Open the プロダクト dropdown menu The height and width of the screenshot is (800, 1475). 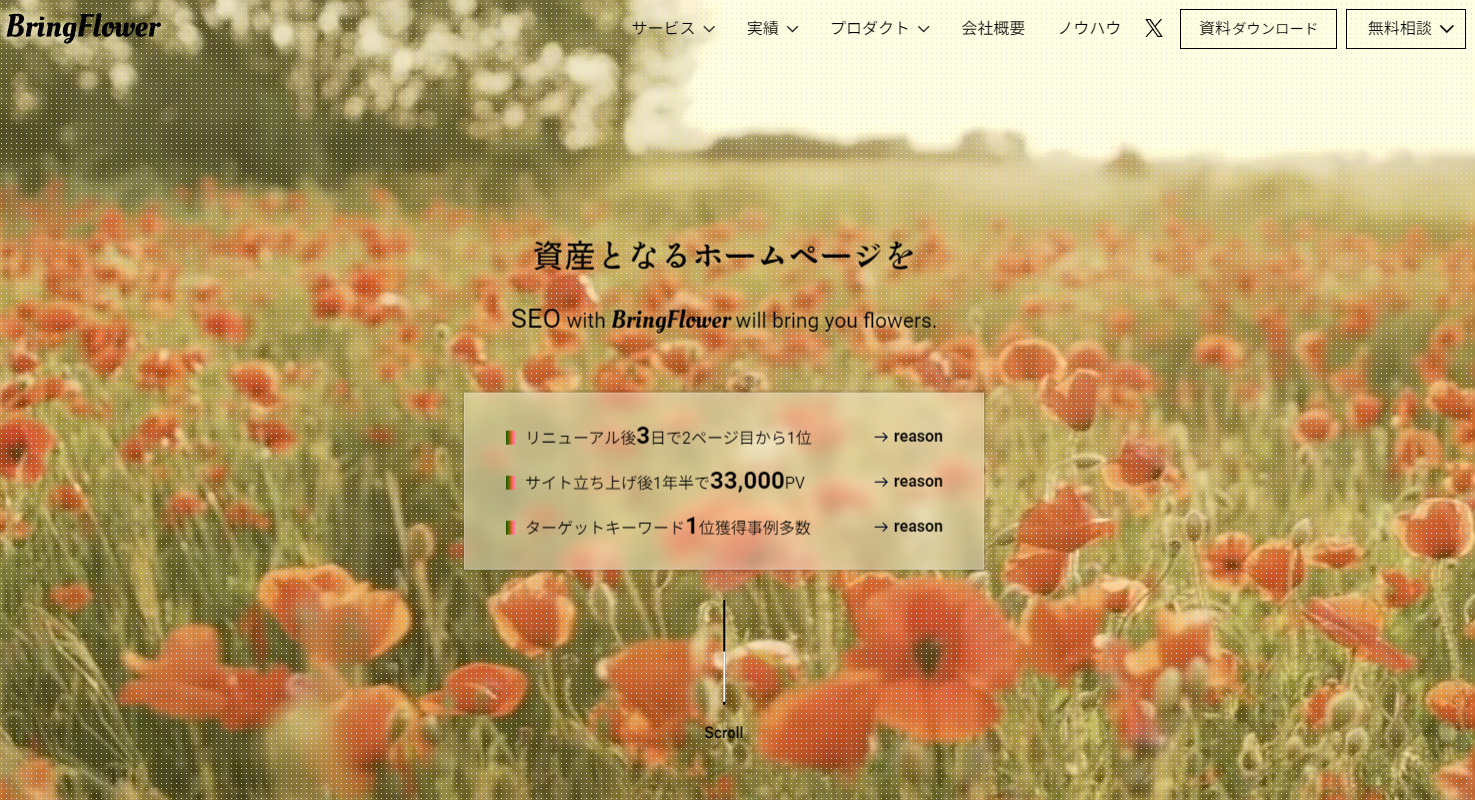pyautogui.click(x=869, y=28)
